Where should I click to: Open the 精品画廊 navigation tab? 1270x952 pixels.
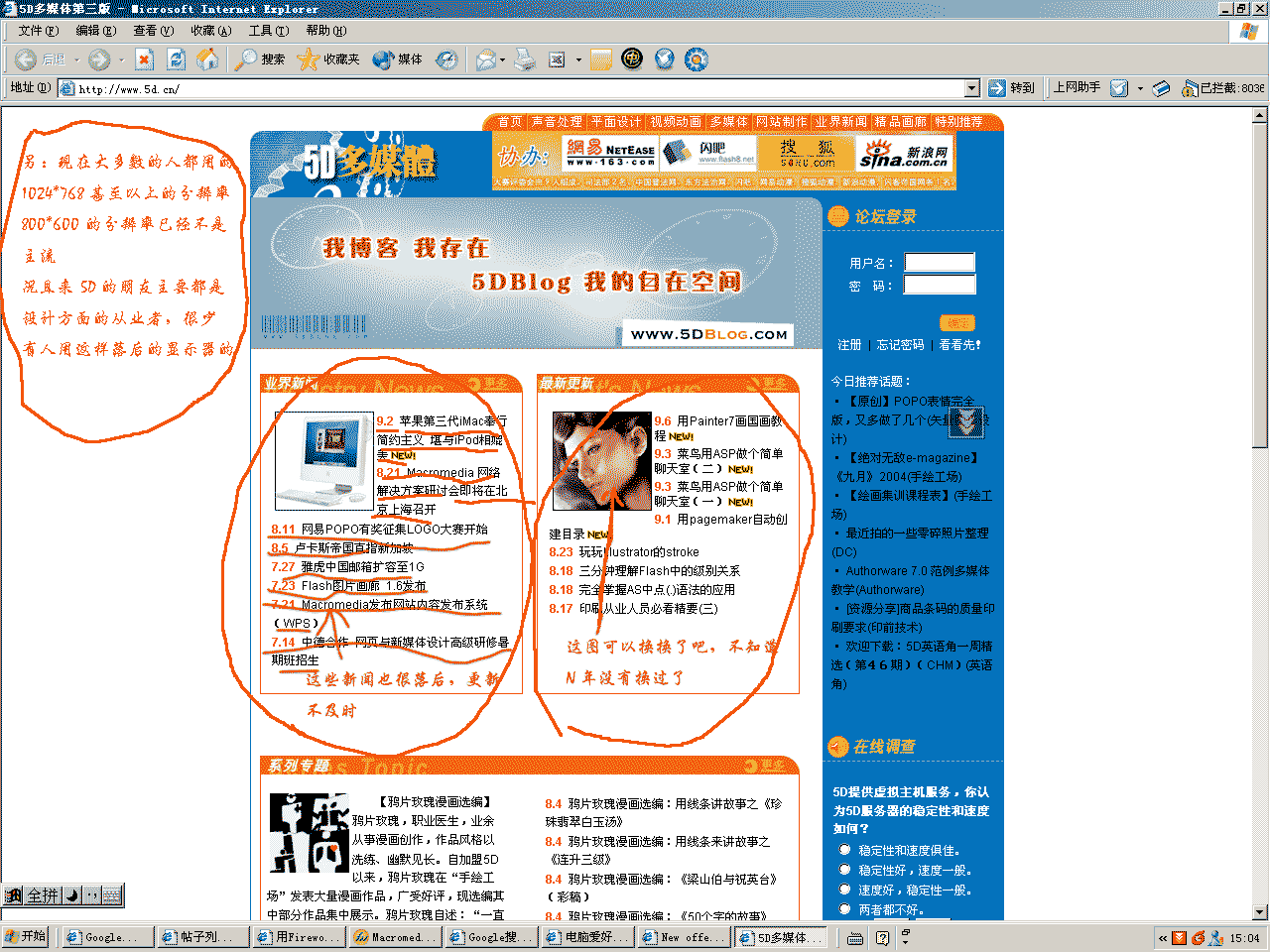coord(901,122)
